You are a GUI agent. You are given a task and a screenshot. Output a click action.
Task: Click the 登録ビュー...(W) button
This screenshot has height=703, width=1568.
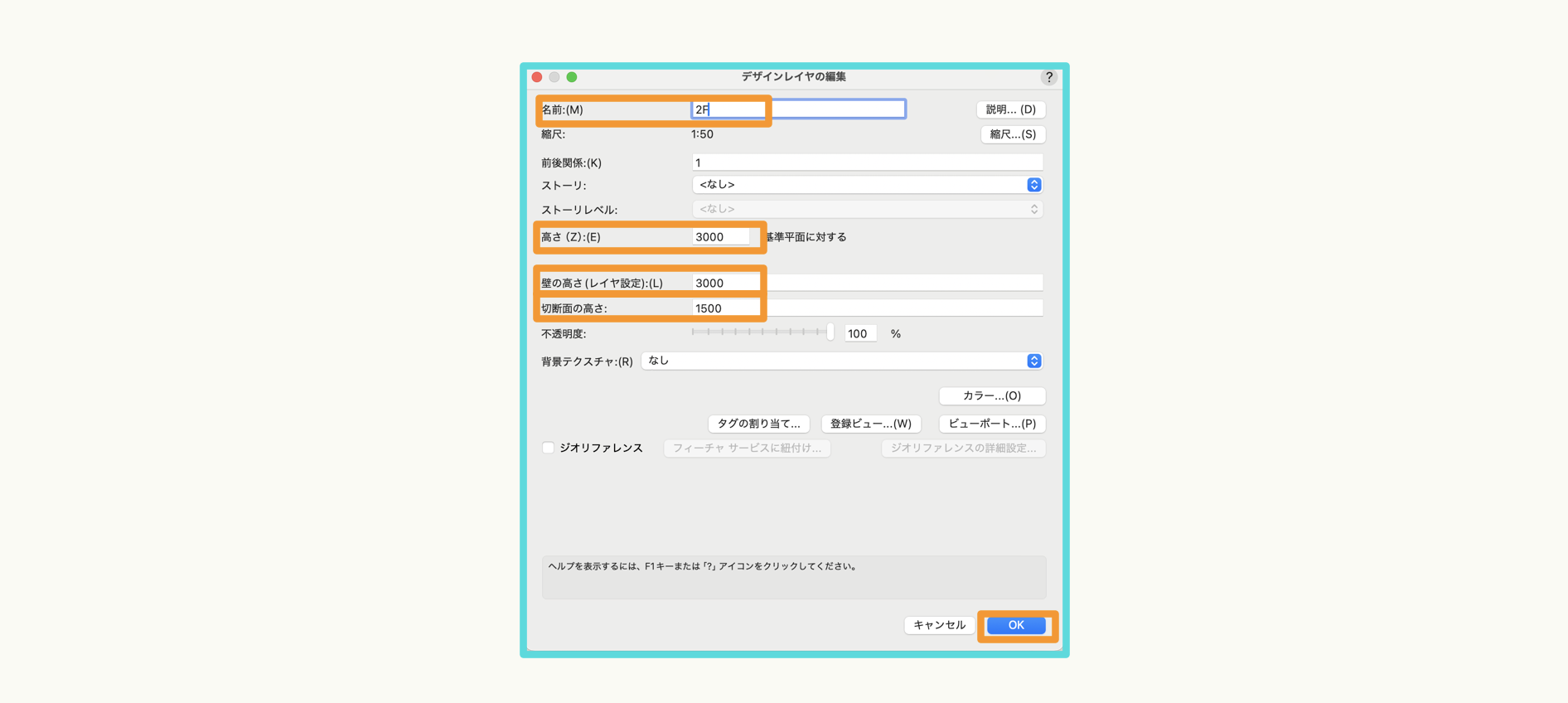870,424
